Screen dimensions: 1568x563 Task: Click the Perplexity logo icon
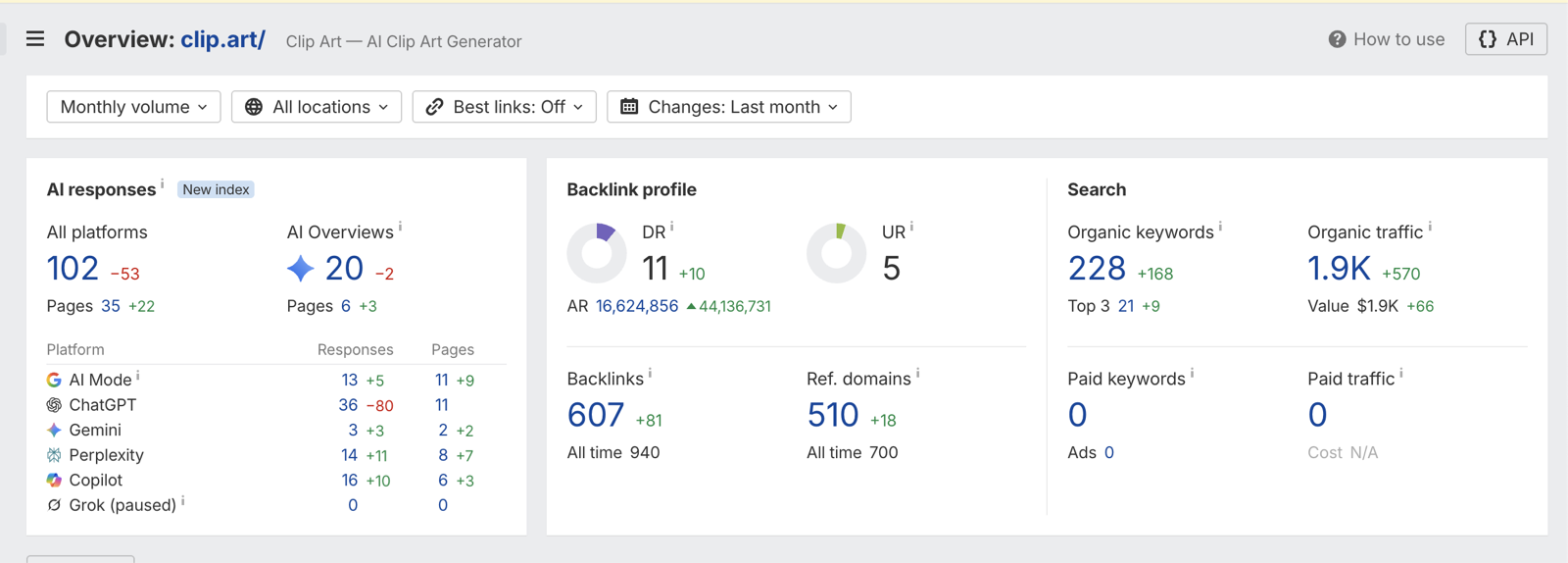(x=54, y=455)
